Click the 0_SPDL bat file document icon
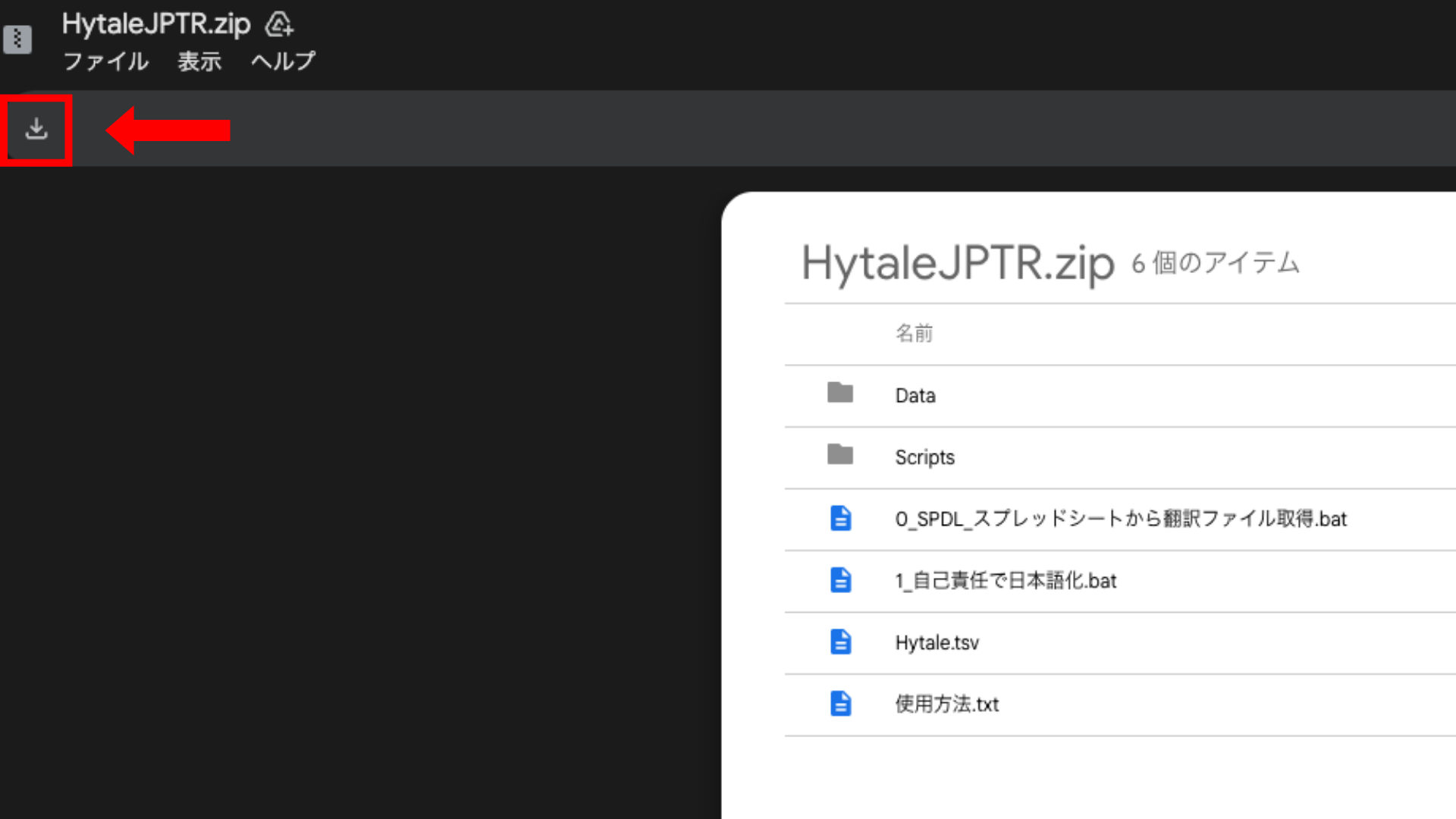 [x=840, y=519]
